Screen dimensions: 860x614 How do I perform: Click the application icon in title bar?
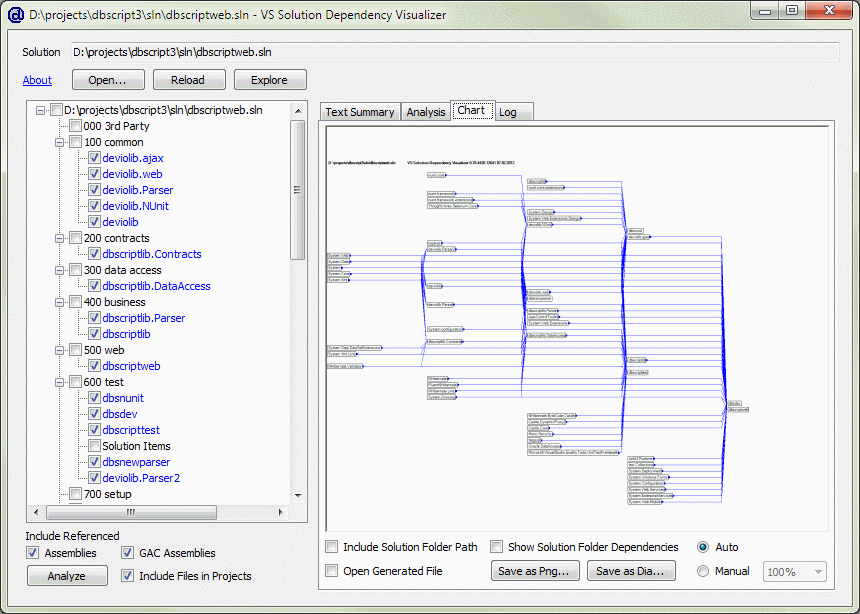16,15
